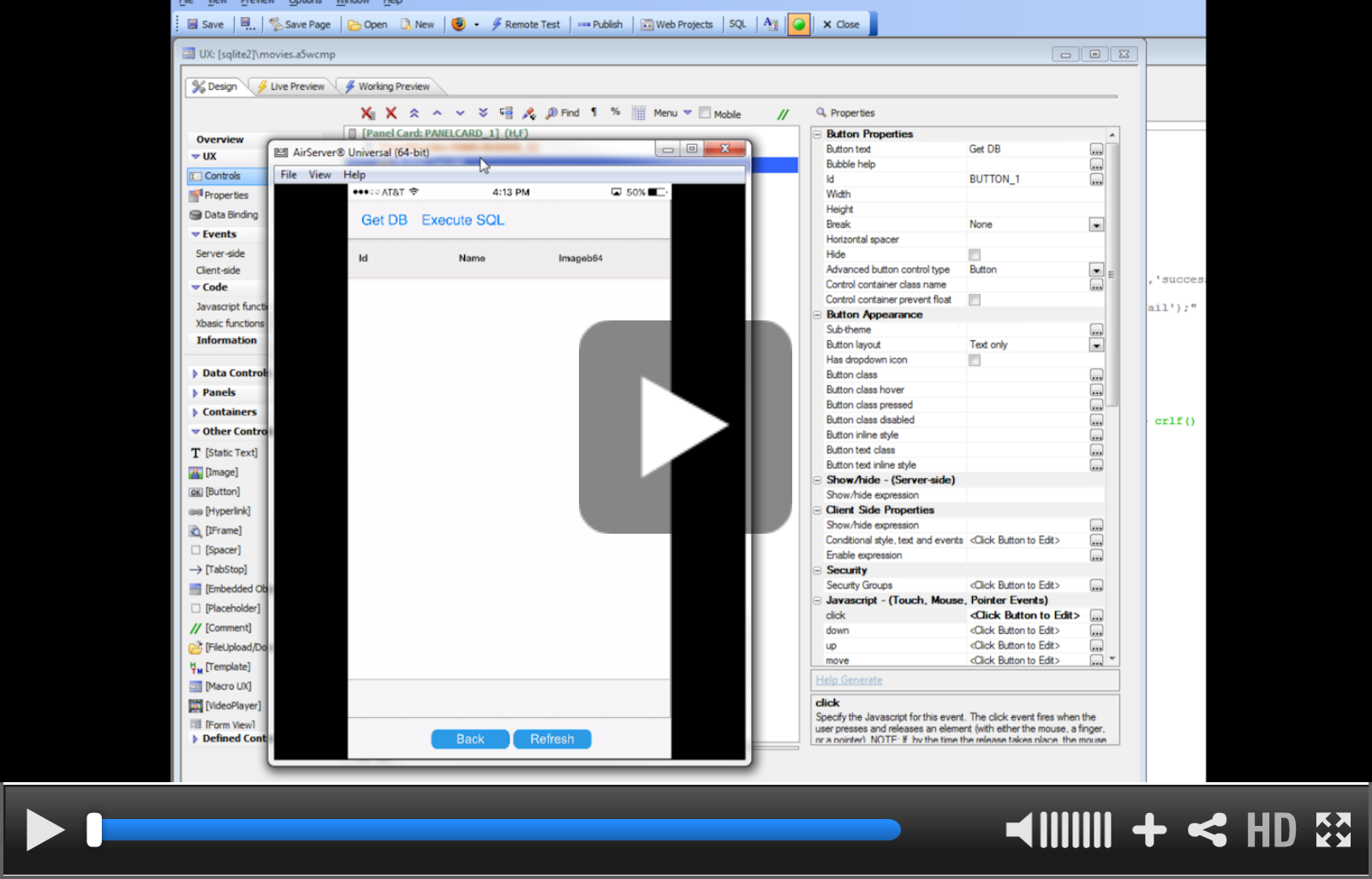Toggle HD quality in the player
1372x879 pixels.
[1271, 830]
